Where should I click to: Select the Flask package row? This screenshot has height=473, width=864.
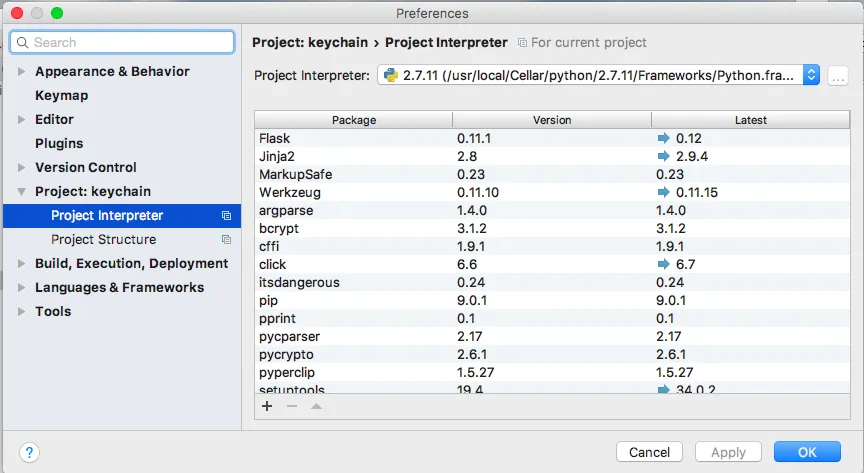pos(354,138)
